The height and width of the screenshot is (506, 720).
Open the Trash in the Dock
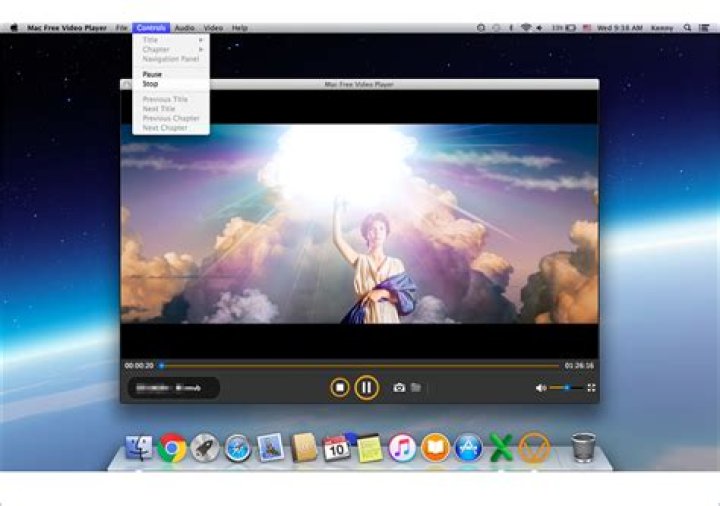click(583, 447)
